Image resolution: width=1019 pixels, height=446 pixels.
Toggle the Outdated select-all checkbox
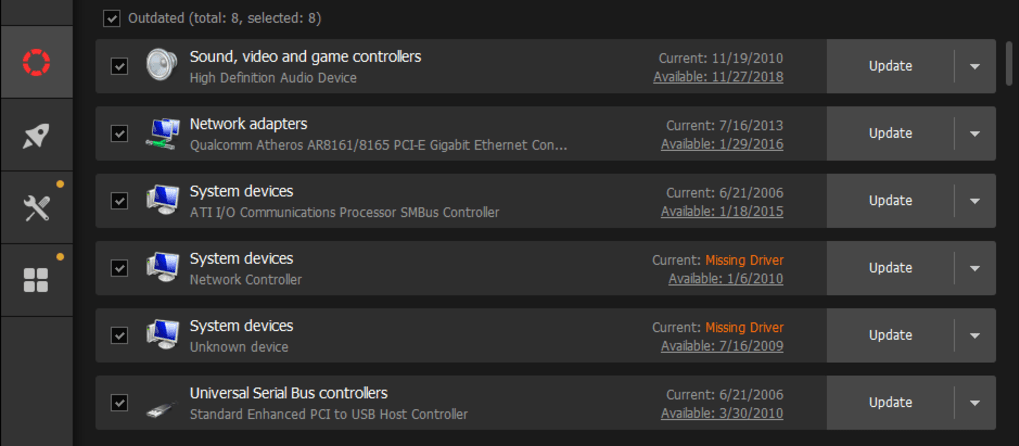click(112, 18)
